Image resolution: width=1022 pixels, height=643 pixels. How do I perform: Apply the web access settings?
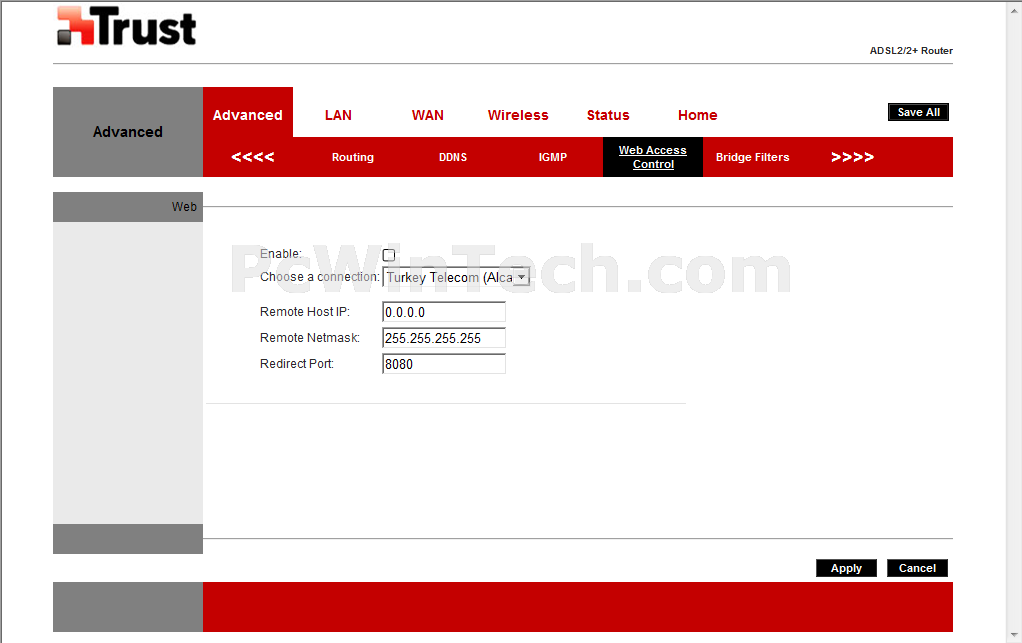[x=846, y=568]
